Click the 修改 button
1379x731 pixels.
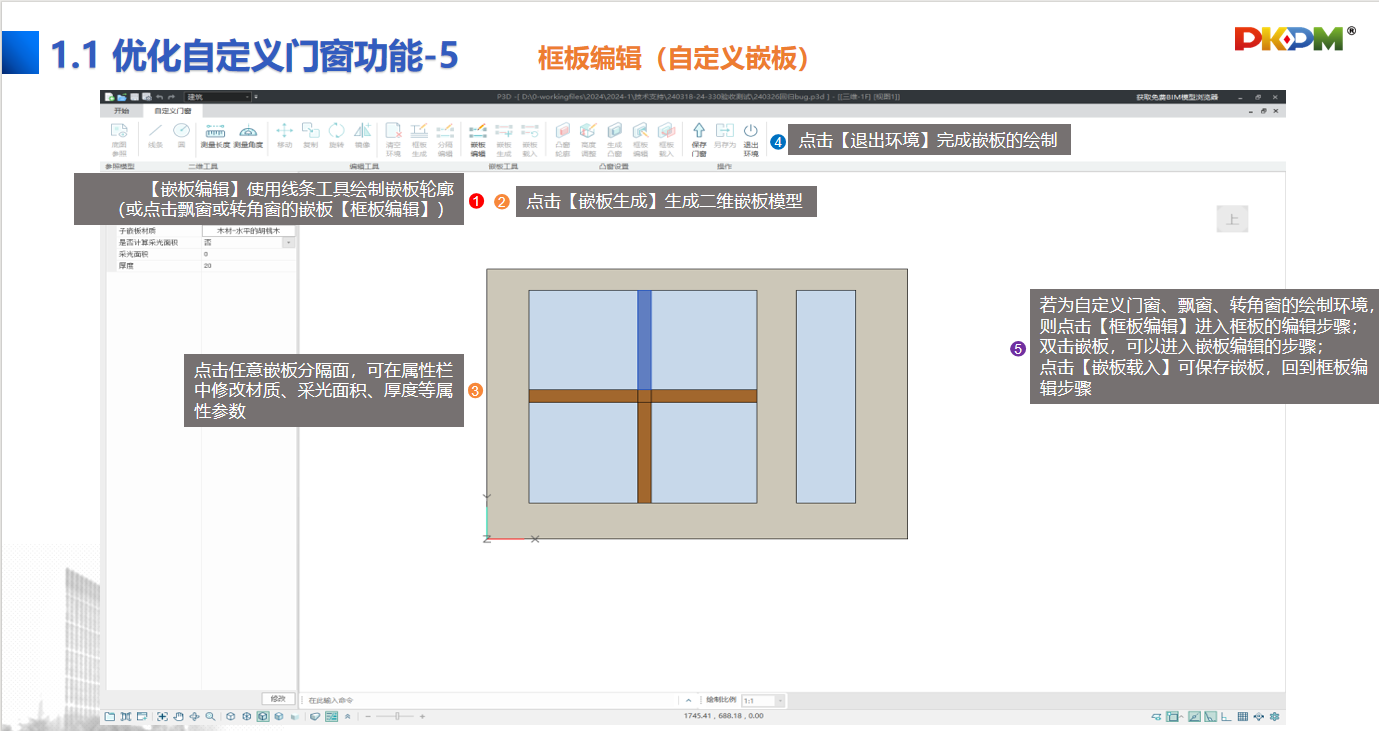tap(278, 698)
